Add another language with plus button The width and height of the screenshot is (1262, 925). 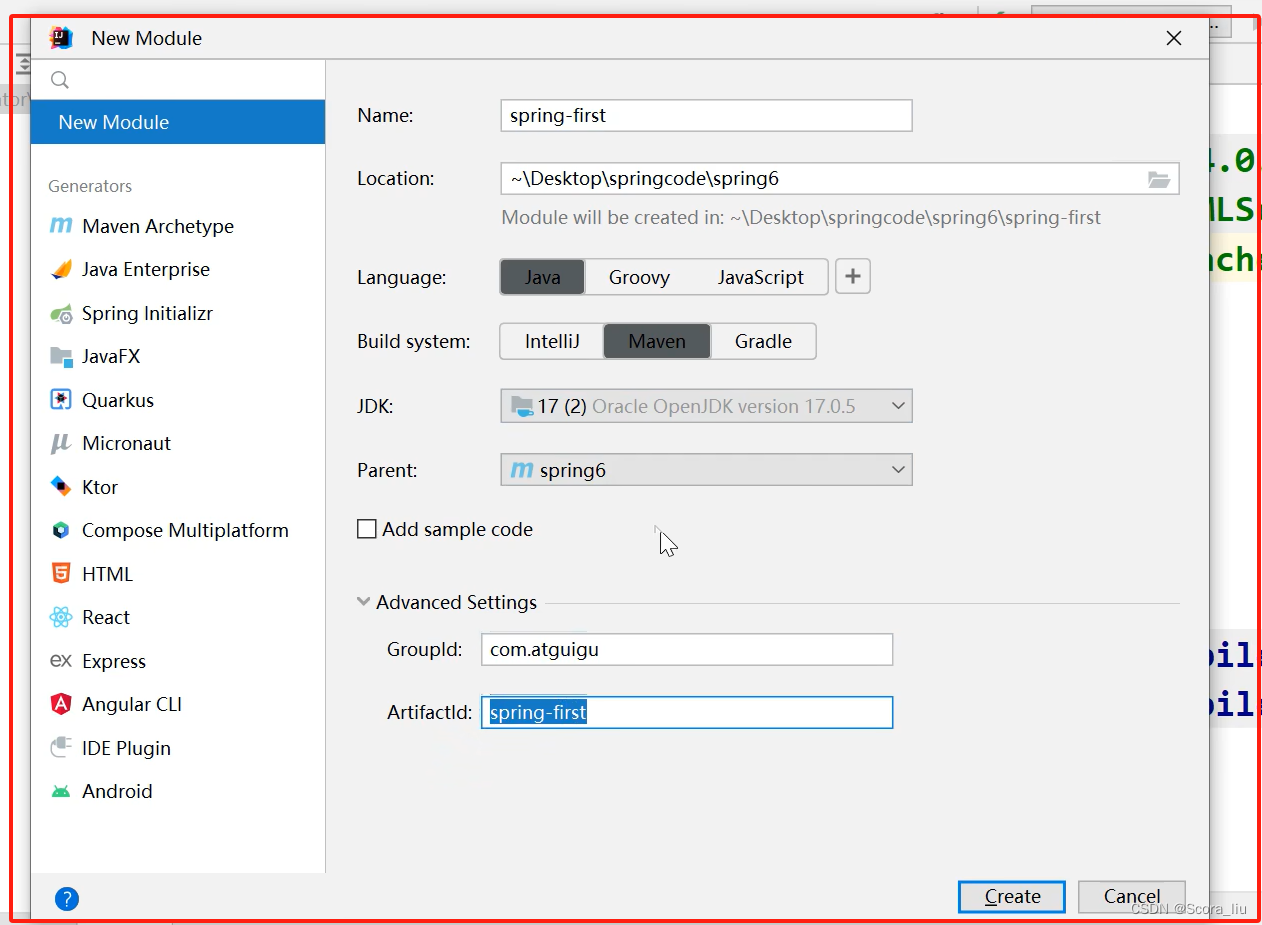click(853, 277)
